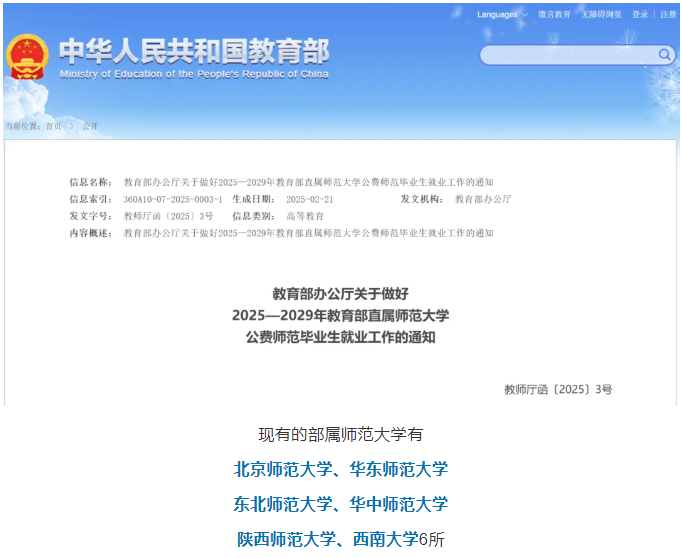Click the 发文机构 value 教育部办公厅
This screenshot has height=558, width=682.
click(482, 199)
